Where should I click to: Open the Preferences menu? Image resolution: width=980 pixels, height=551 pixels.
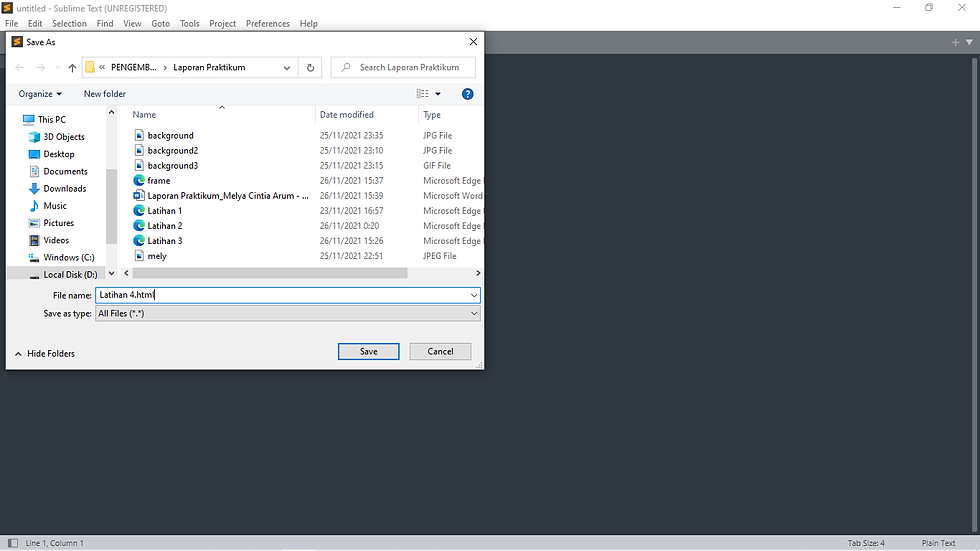268,24
